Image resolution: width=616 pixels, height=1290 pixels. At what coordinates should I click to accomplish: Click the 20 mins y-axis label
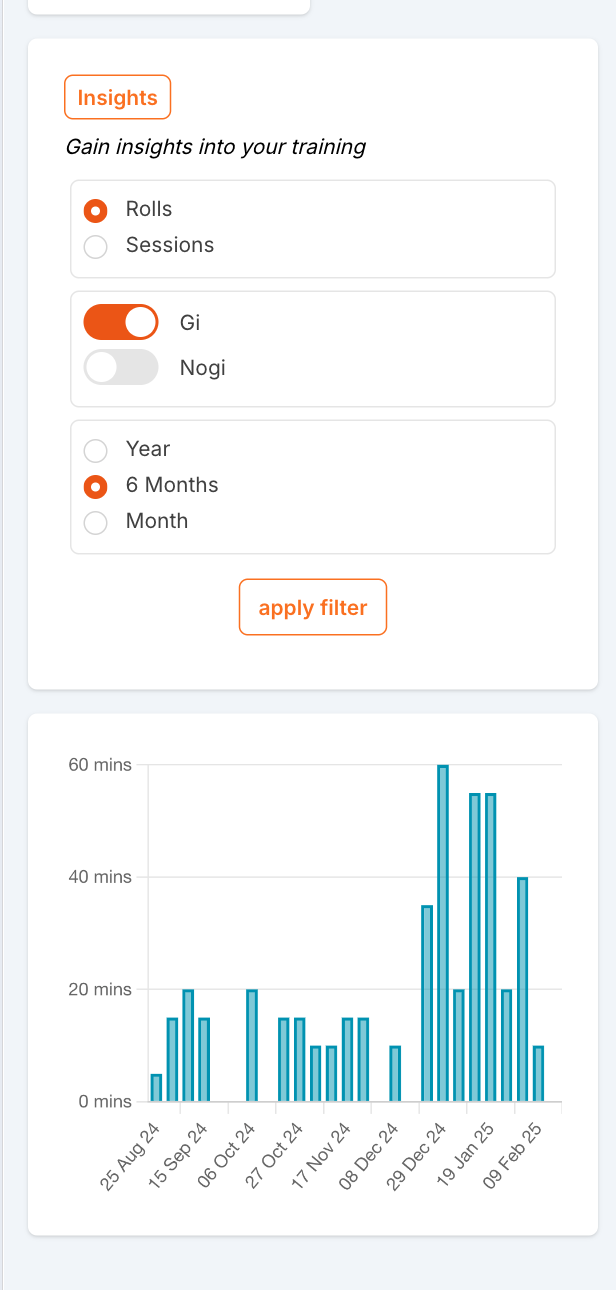click(x=100, y=989)
